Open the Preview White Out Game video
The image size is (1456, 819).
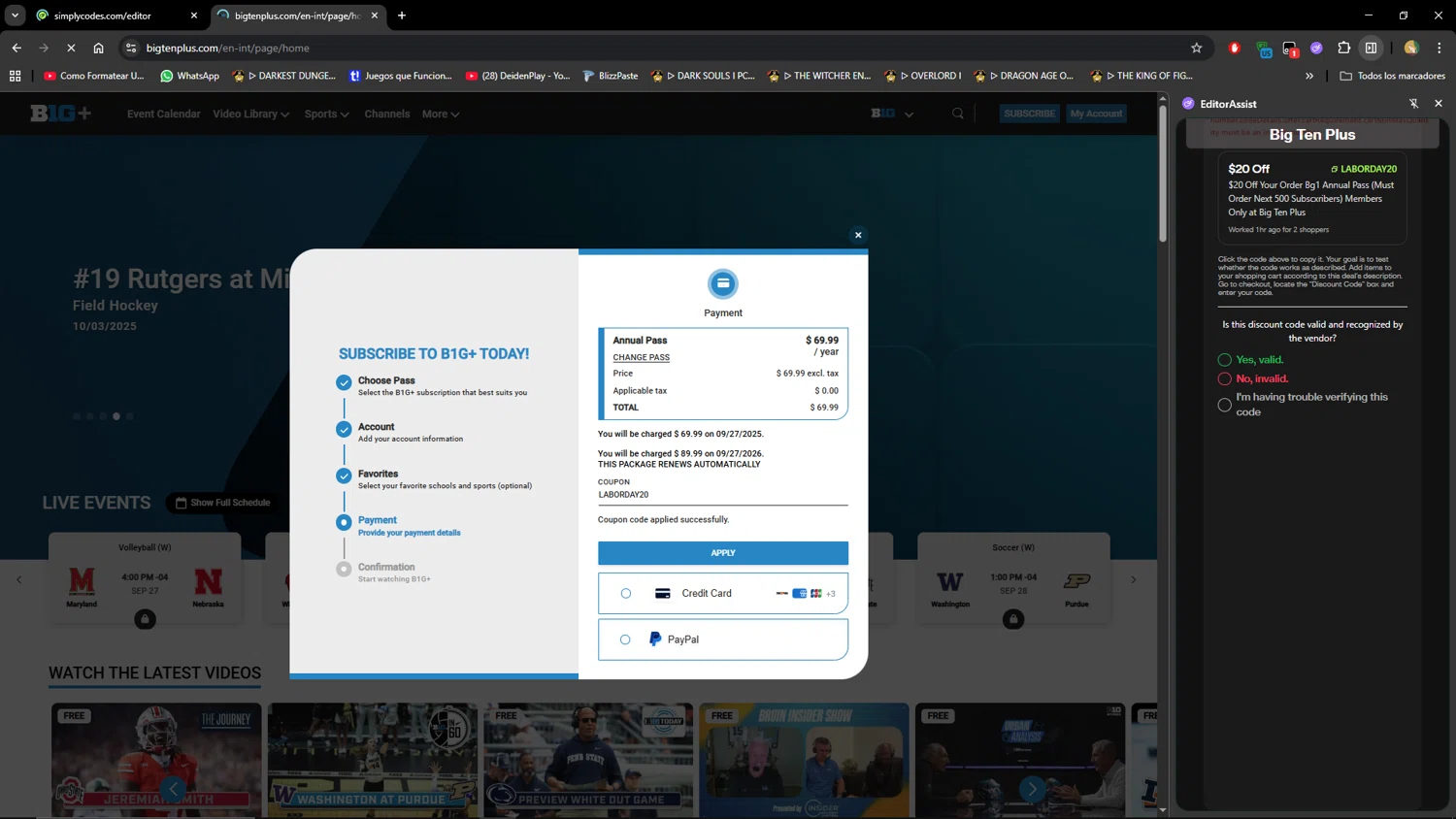tap(588, 760)
